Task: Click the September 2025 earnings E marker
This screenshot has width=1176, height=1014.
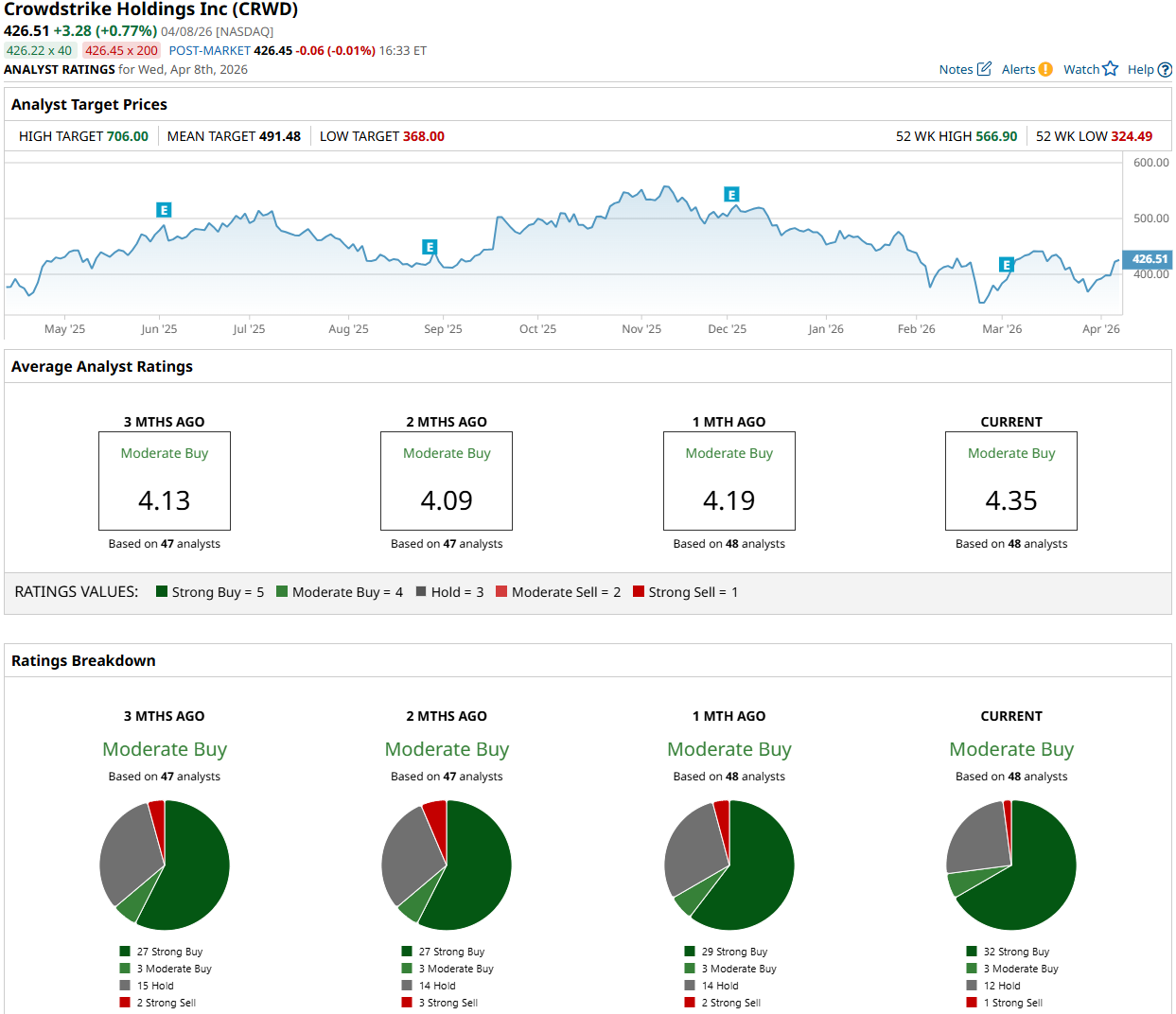Action: coord(430,247)
